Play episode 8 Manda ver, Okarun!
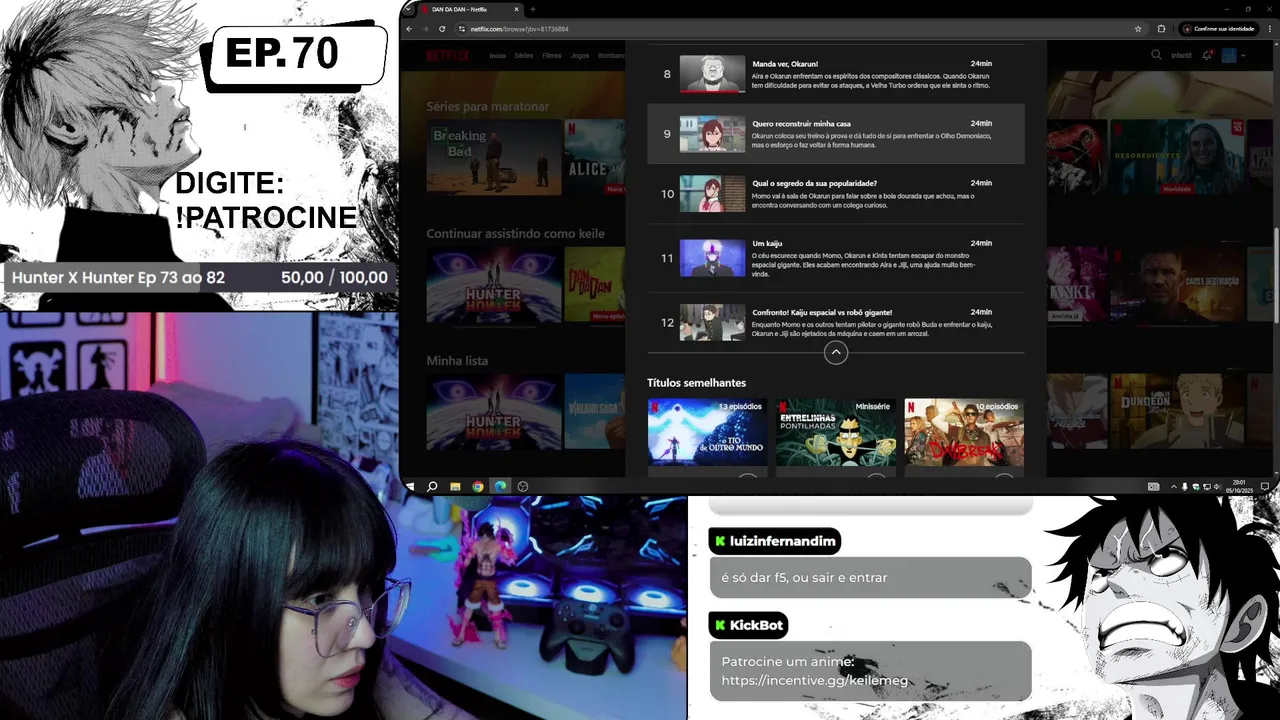Viewport: 1280px width, 720px height. coord(712,74)
